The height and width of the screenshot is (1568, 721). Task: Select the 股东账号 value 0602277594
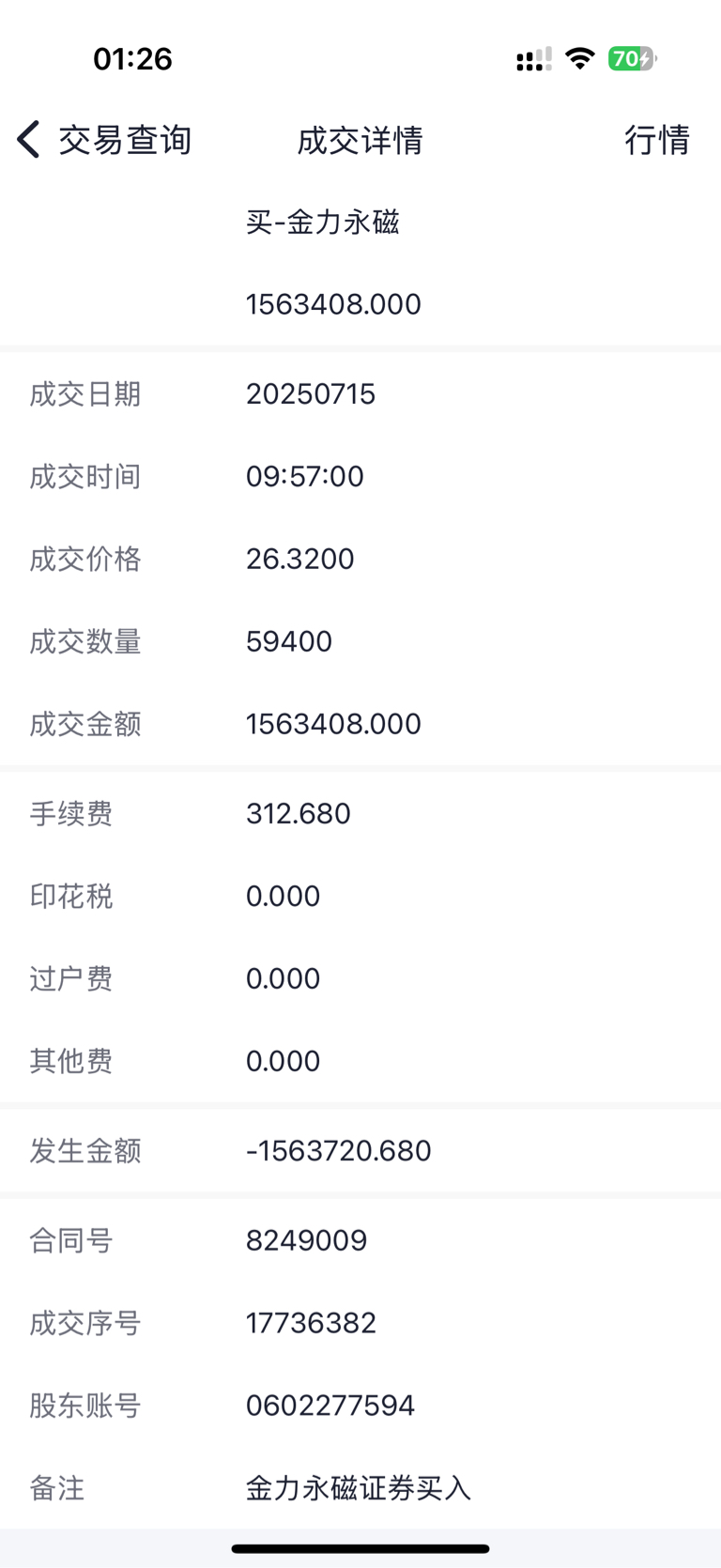pyautogui.click(x=330, y=1407)
